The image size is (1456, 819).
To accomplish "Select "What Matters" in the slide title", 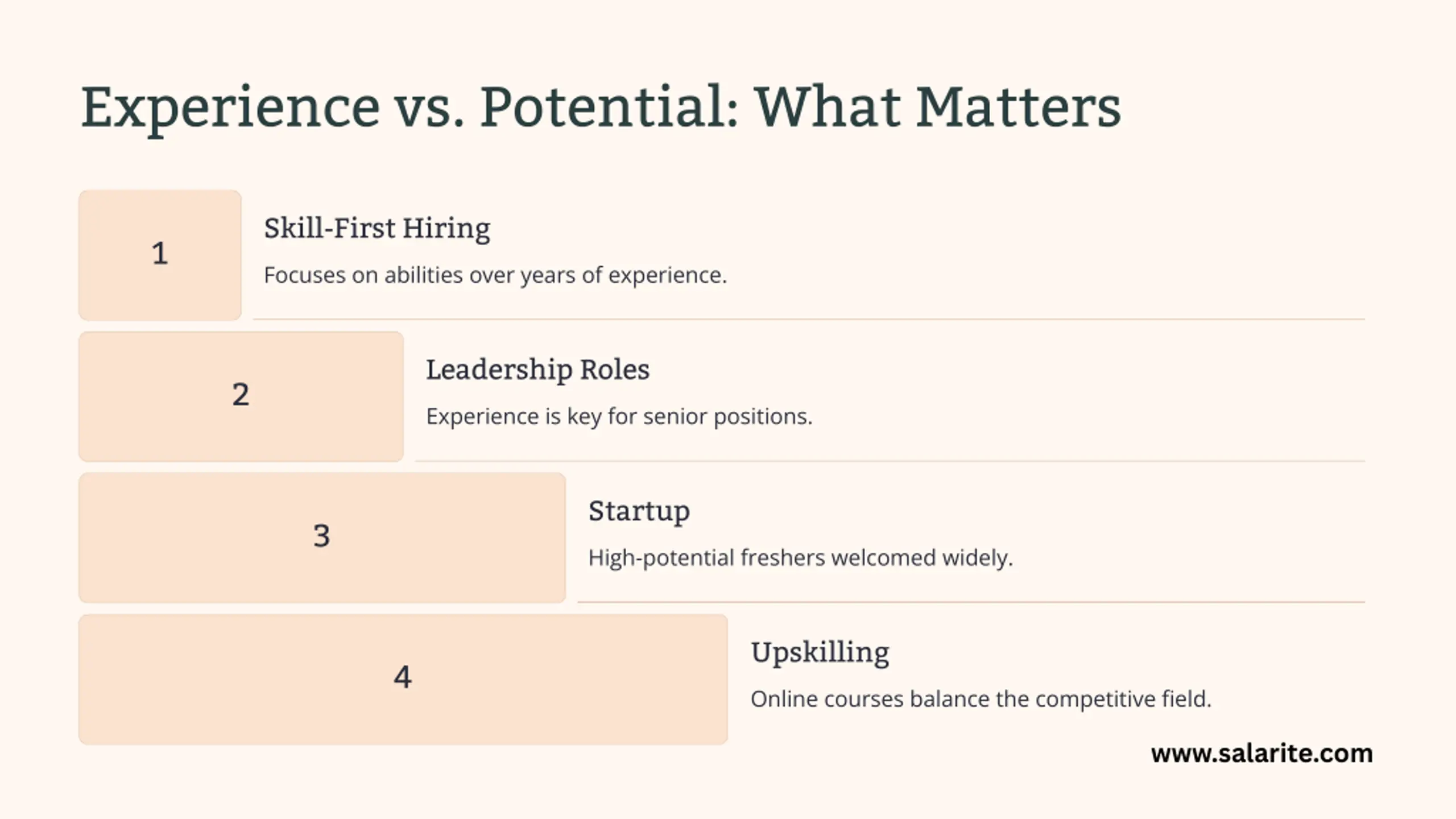I will (937, 107).
